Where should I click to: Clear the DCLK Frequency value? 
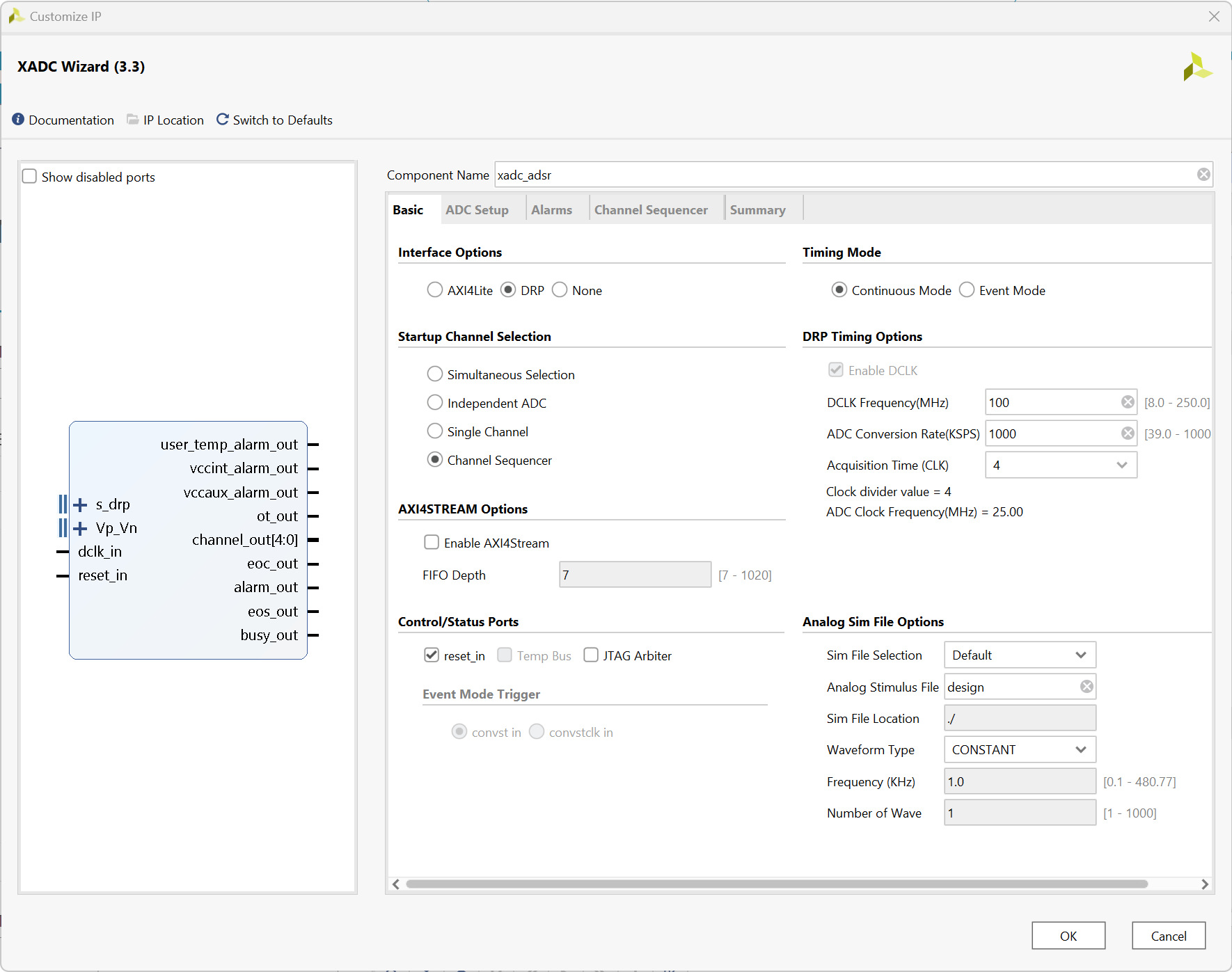[1128, 402]
